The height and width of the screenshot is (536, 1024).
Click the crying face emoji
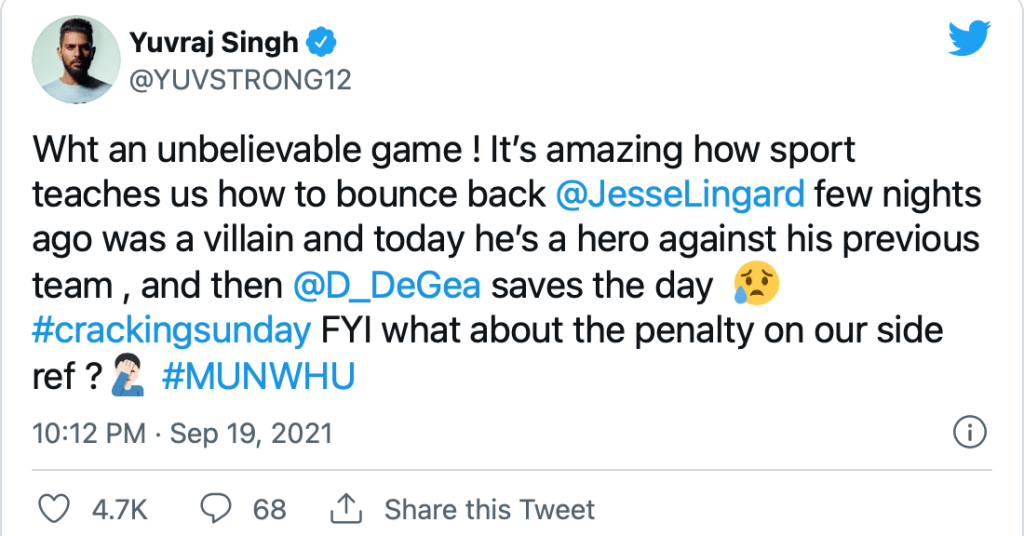click(755, 286)
